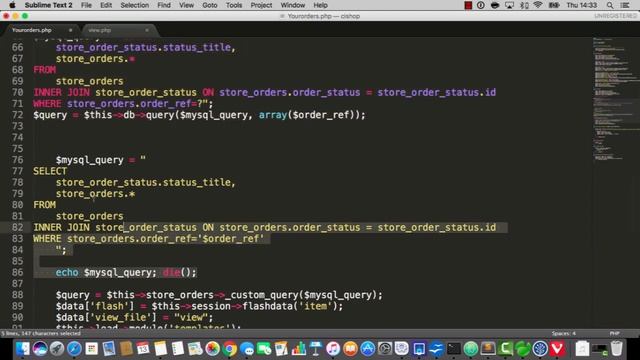
Task: Open the Project menu
Action: [261, 5]
